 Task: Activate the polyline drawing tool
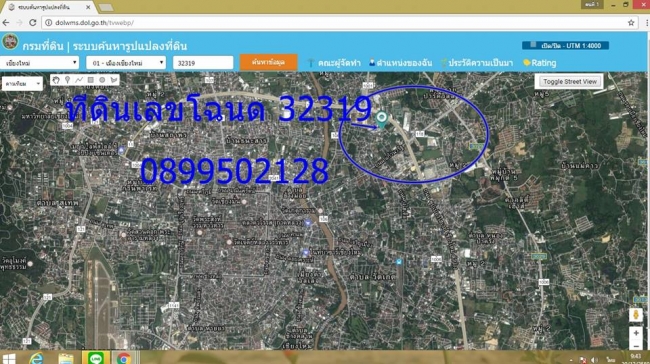coord(79,80)
